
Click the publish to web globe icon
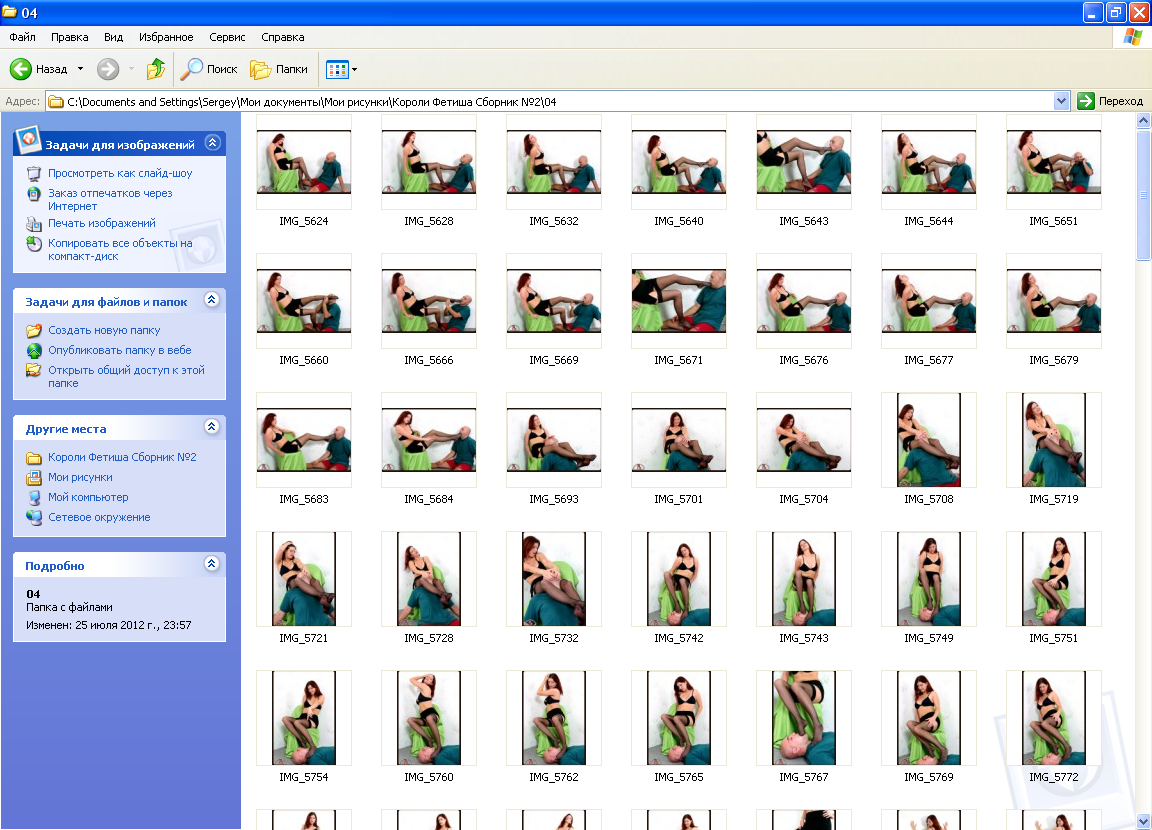pos(34,350)
